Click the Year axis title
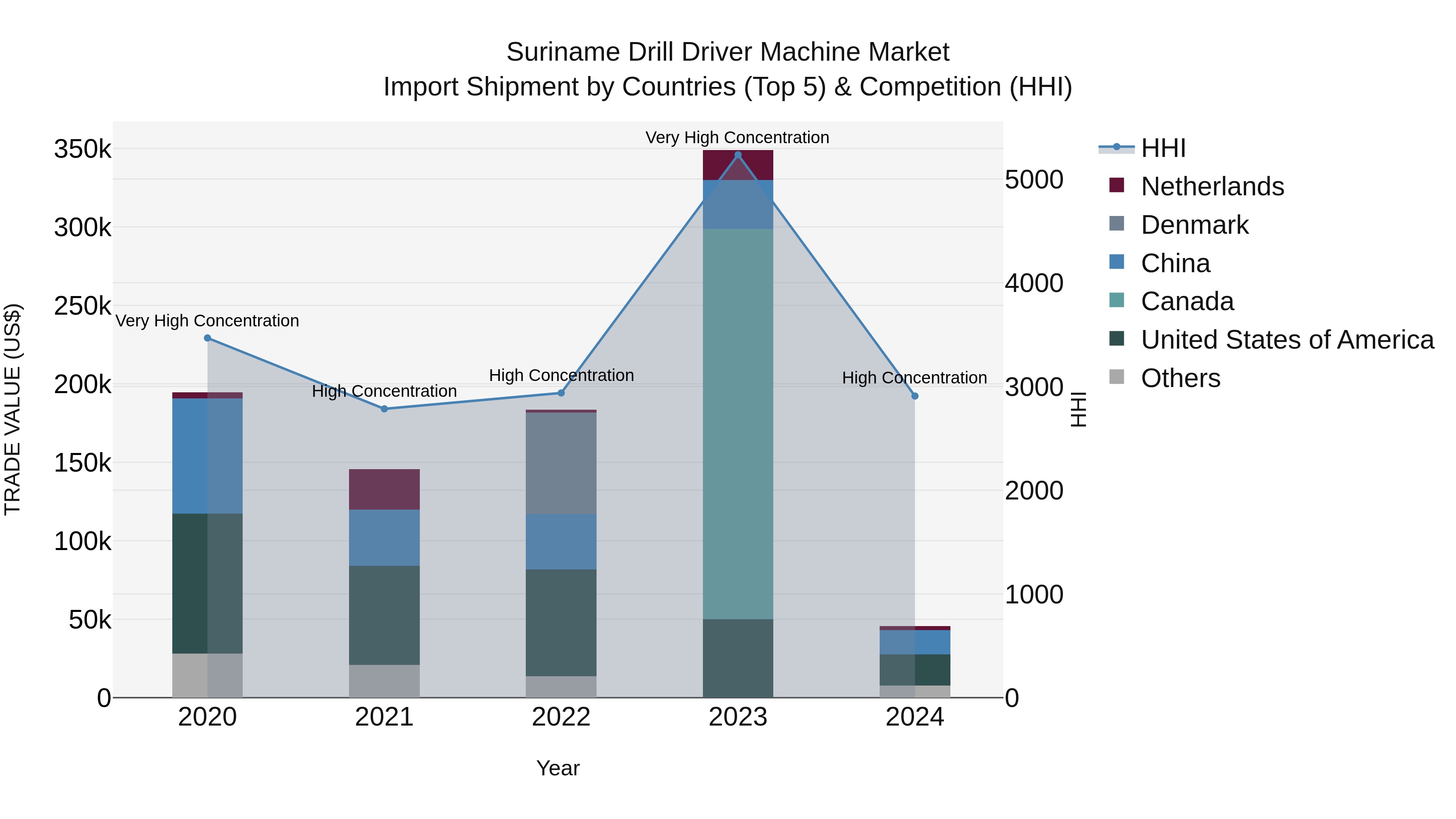The image size is (1456, 819). [x=558, y=769]
